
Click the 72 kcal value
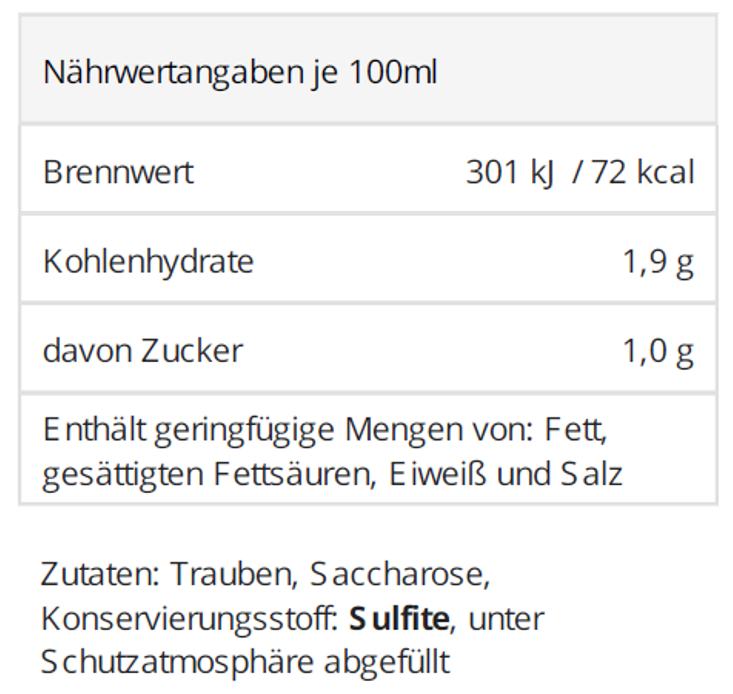click(x=643, y=172)
